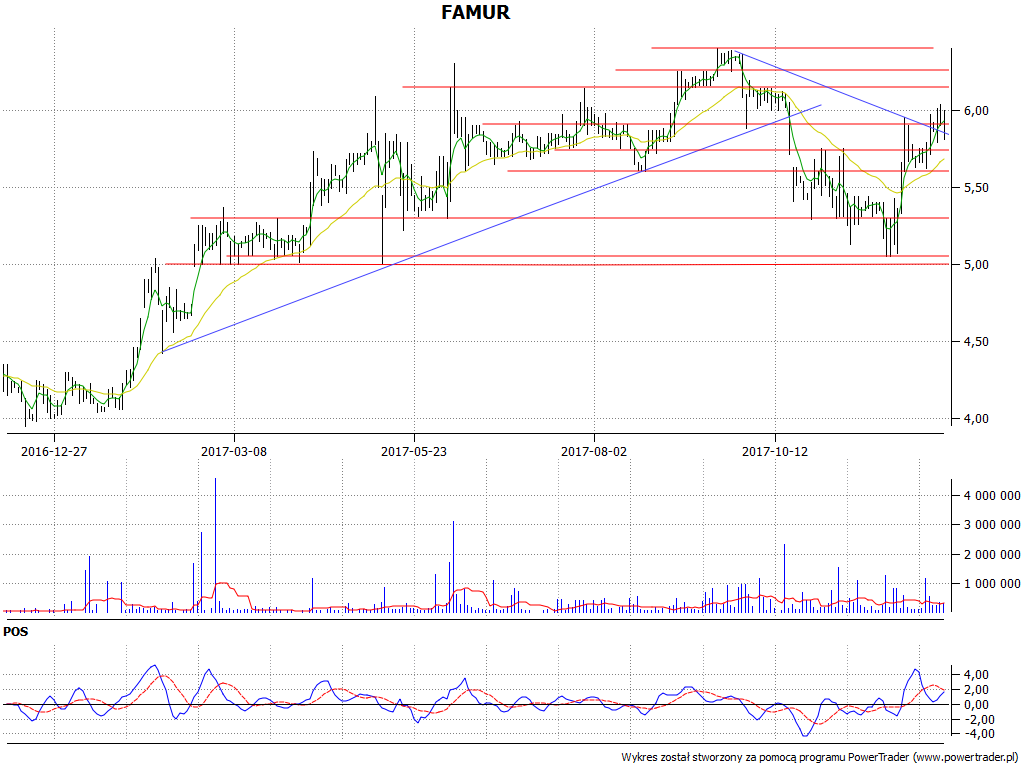Image resolution: width=1024 pixels, height=768 pixels.
Task: Click the 1 000 000 volume label
Action: 992,584
